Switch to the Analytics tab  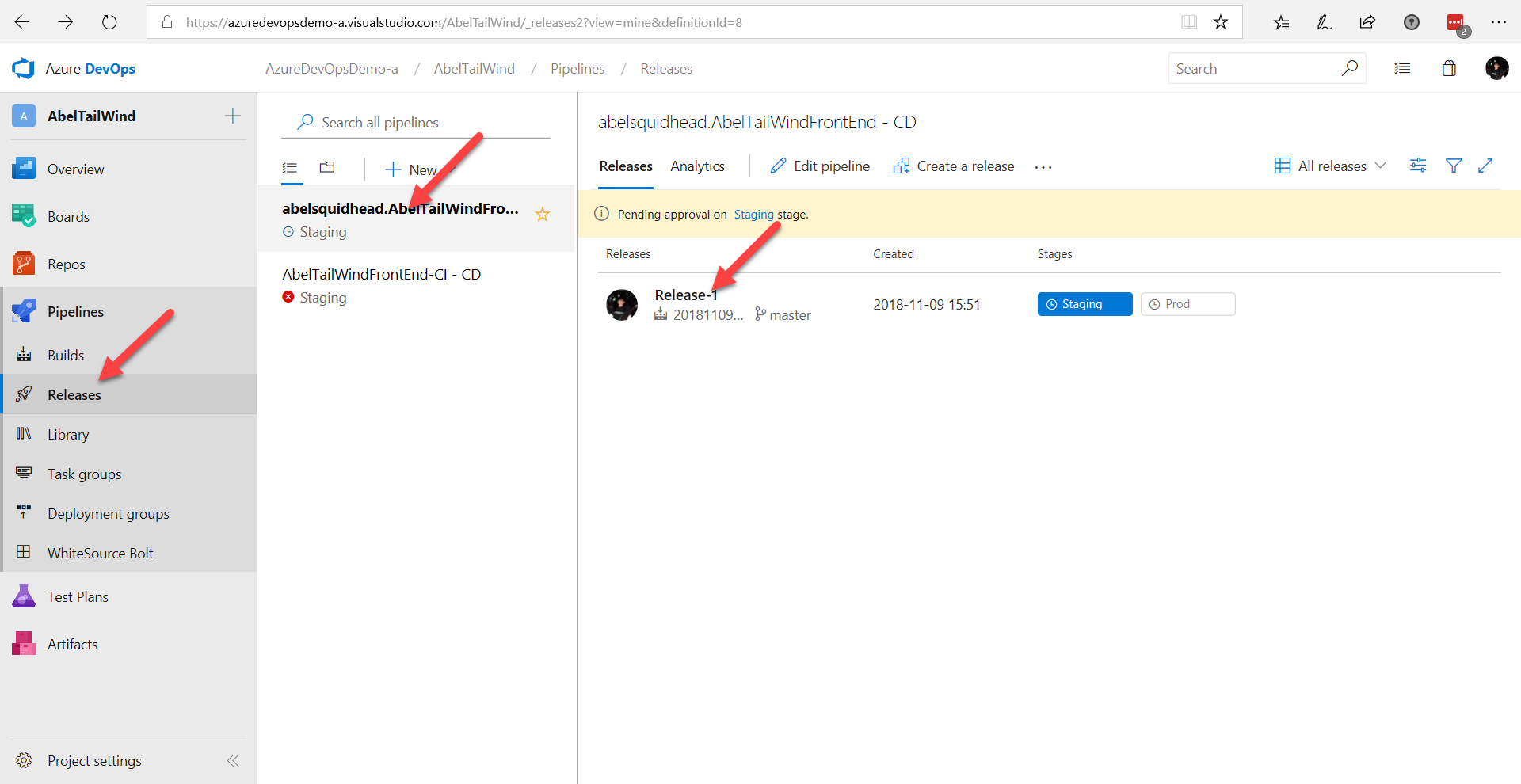697,166
